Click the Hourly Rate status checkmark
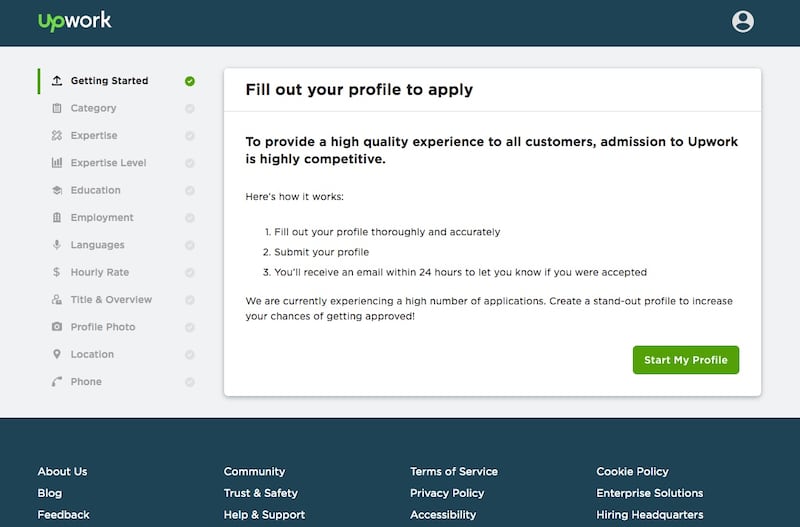The image size is (800, 527). click(190, 272)
